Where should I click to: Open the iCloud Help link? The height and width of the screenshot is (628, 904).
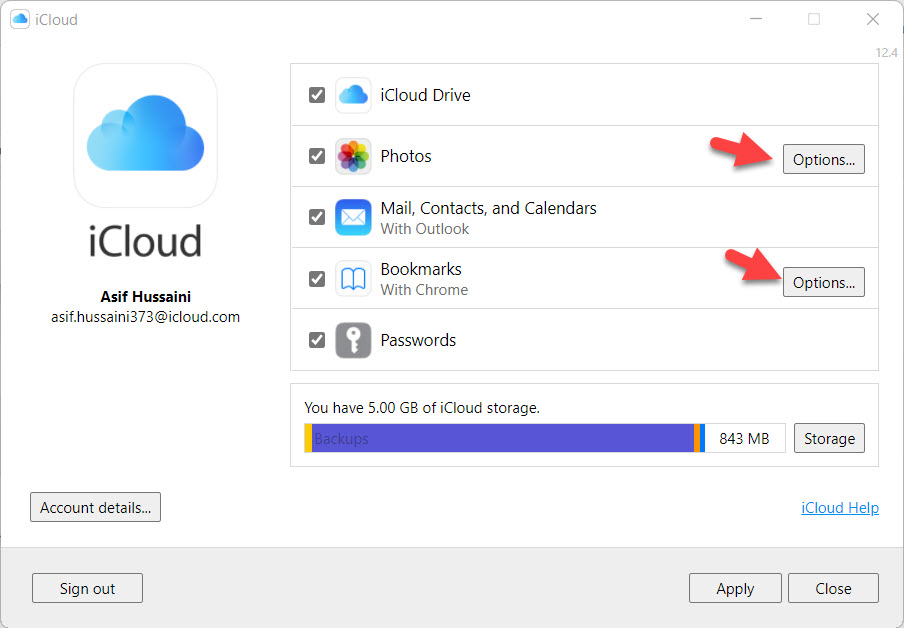pos(839,508)
